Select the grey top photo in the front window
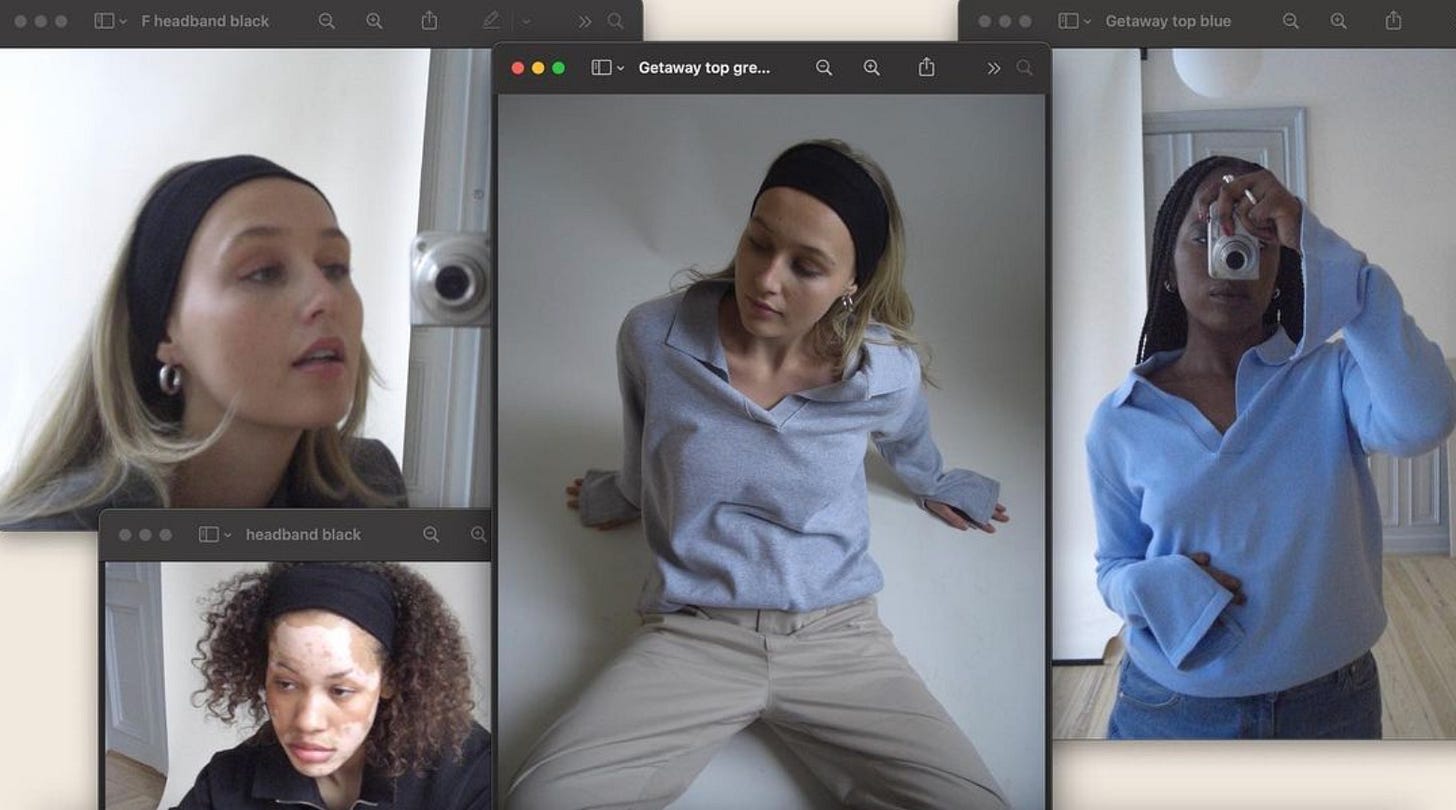 (x=771, y=452)
